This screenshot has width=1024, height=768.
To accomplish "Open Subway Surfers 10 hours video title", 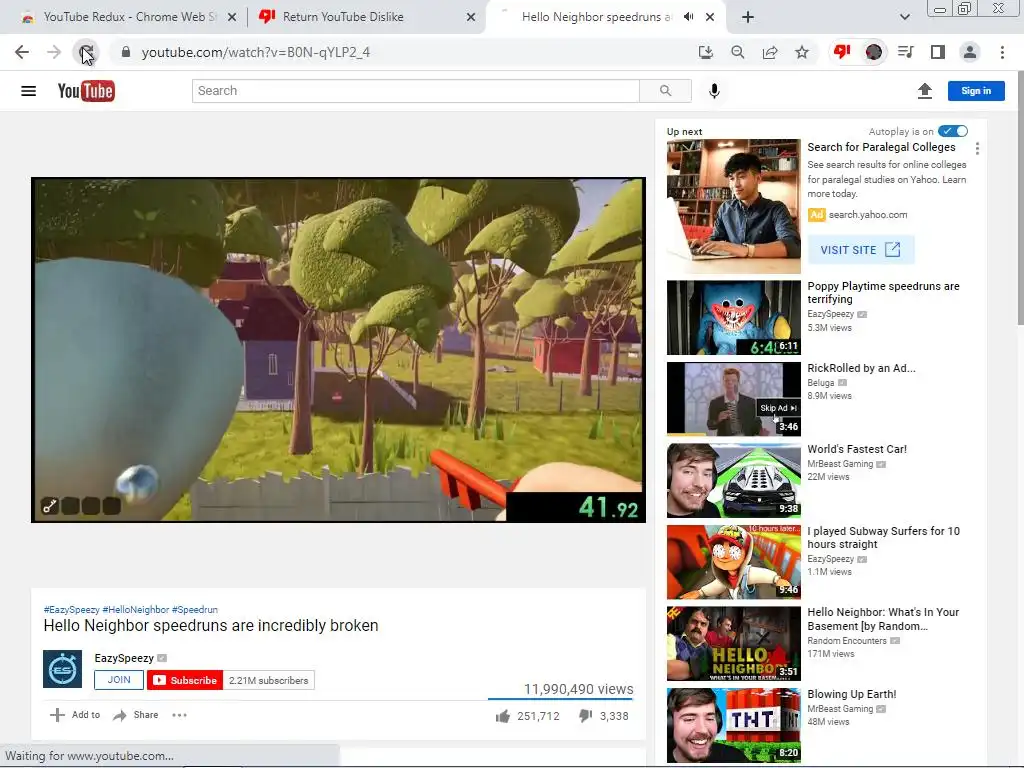I will 884,537.
